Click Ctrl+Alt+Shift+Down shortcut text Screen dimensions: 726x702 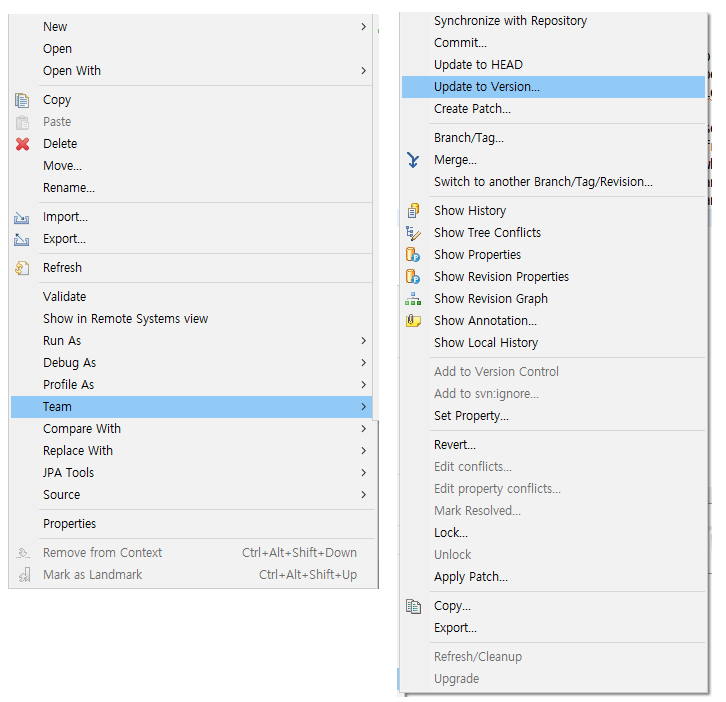pyautogui.click(x=299, y=553)
